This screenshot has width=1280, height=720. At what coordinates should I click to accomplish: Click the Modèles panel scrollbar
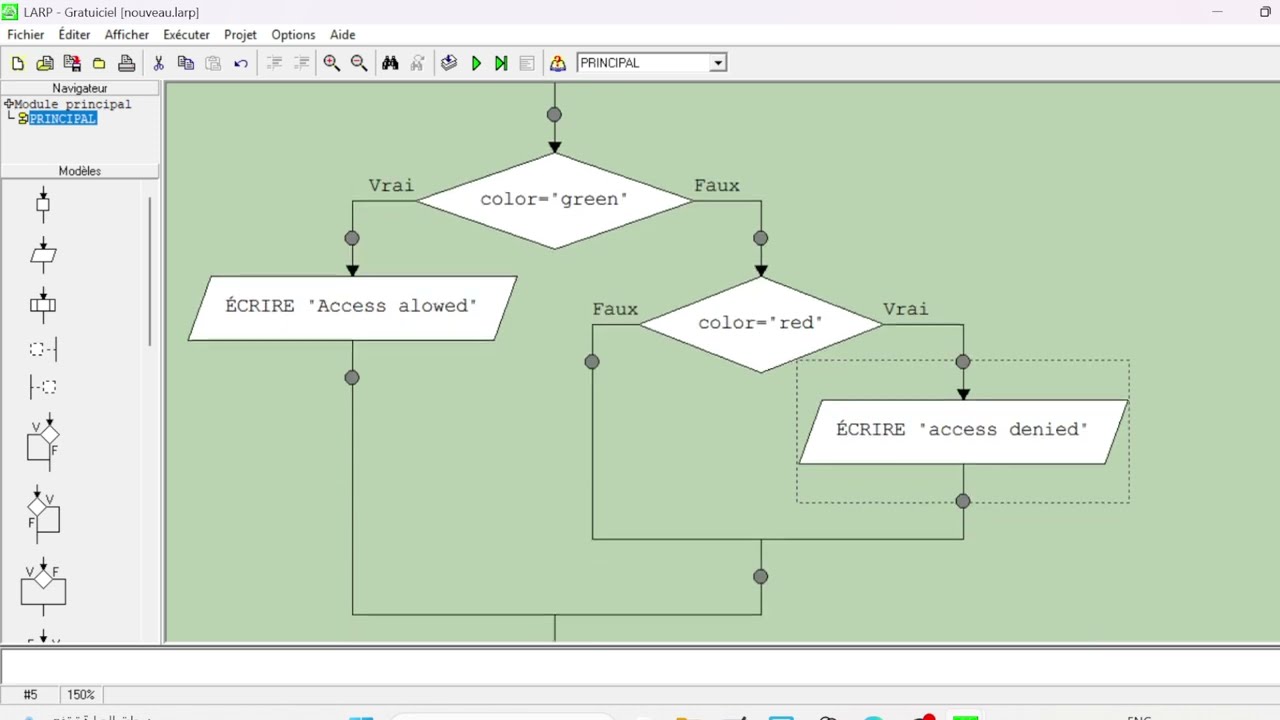[151, 270]
